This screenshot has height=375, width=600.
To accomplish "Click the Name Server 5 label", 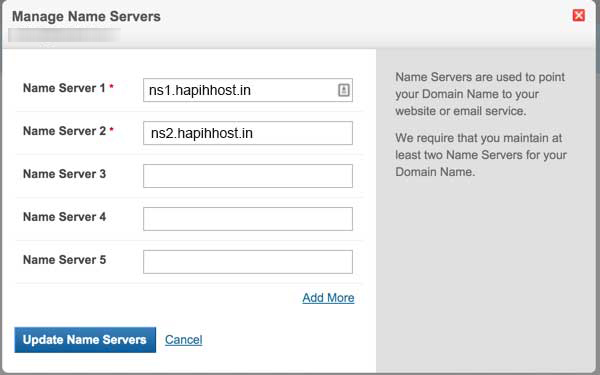I will tap(64, 259).
